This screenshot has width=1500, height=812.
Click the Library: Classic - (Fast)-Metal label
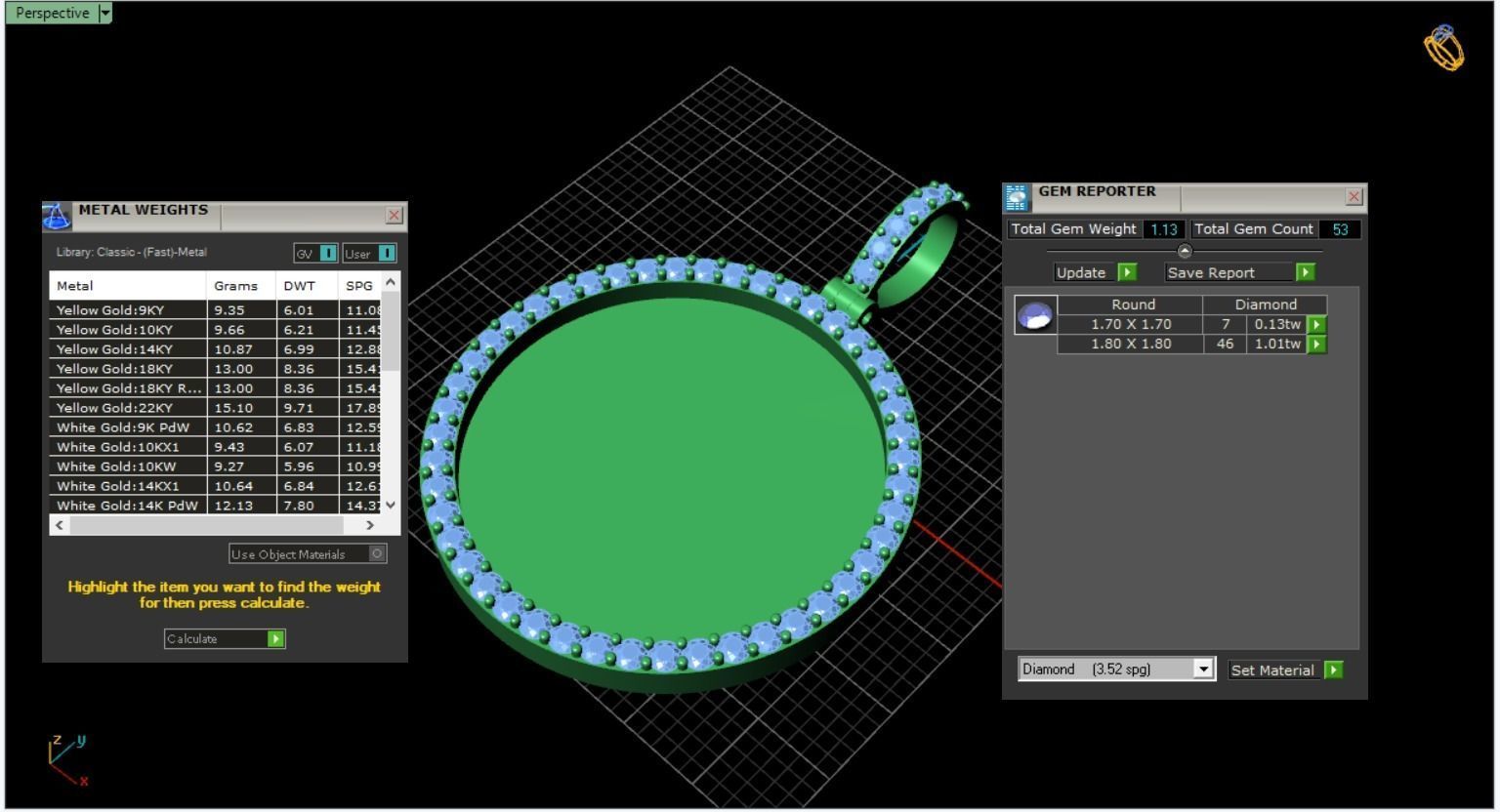point(132,253)
